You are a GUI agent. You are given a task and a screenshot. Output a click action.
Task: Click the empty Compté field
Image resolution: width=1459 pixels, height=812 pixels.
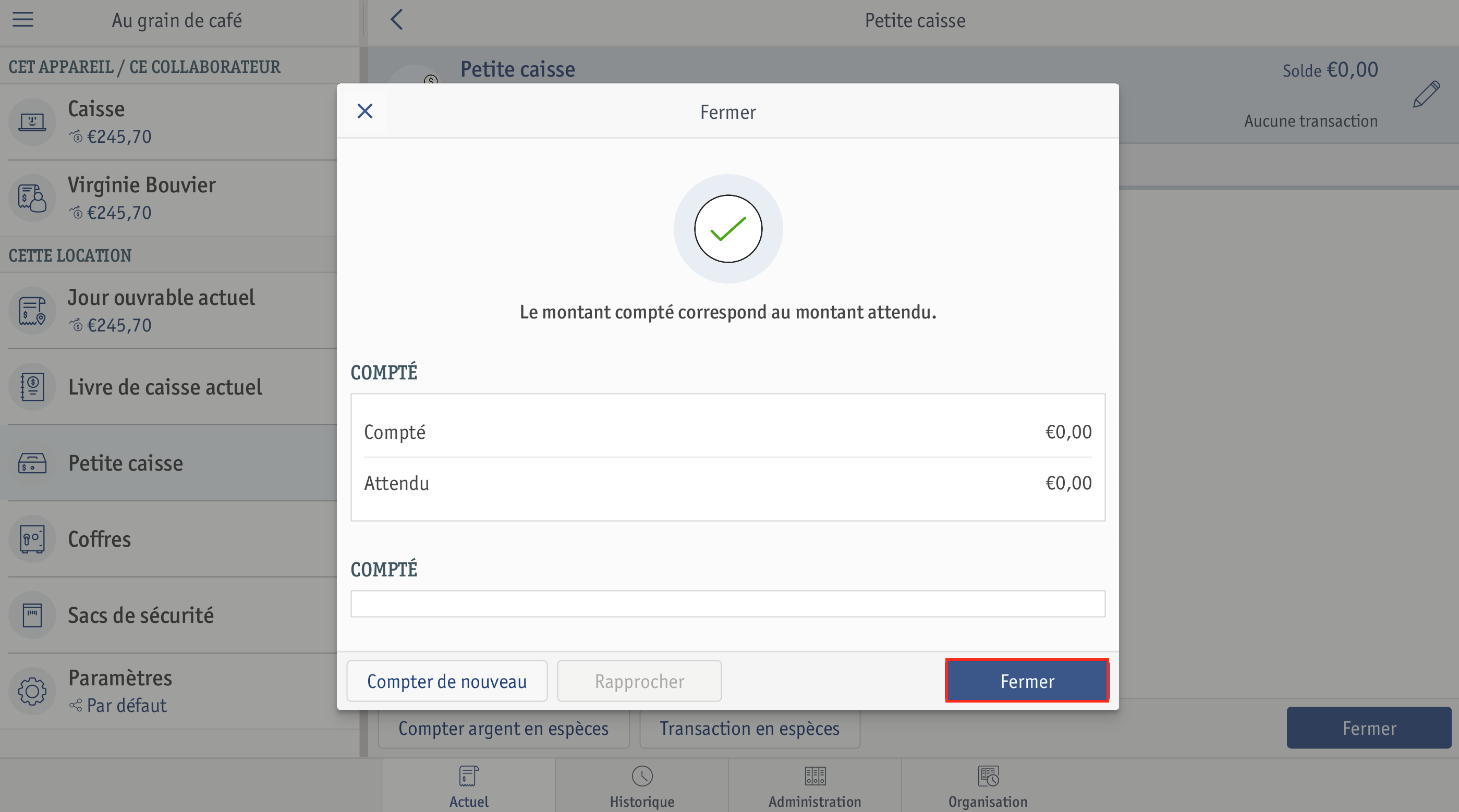(728, 604)
